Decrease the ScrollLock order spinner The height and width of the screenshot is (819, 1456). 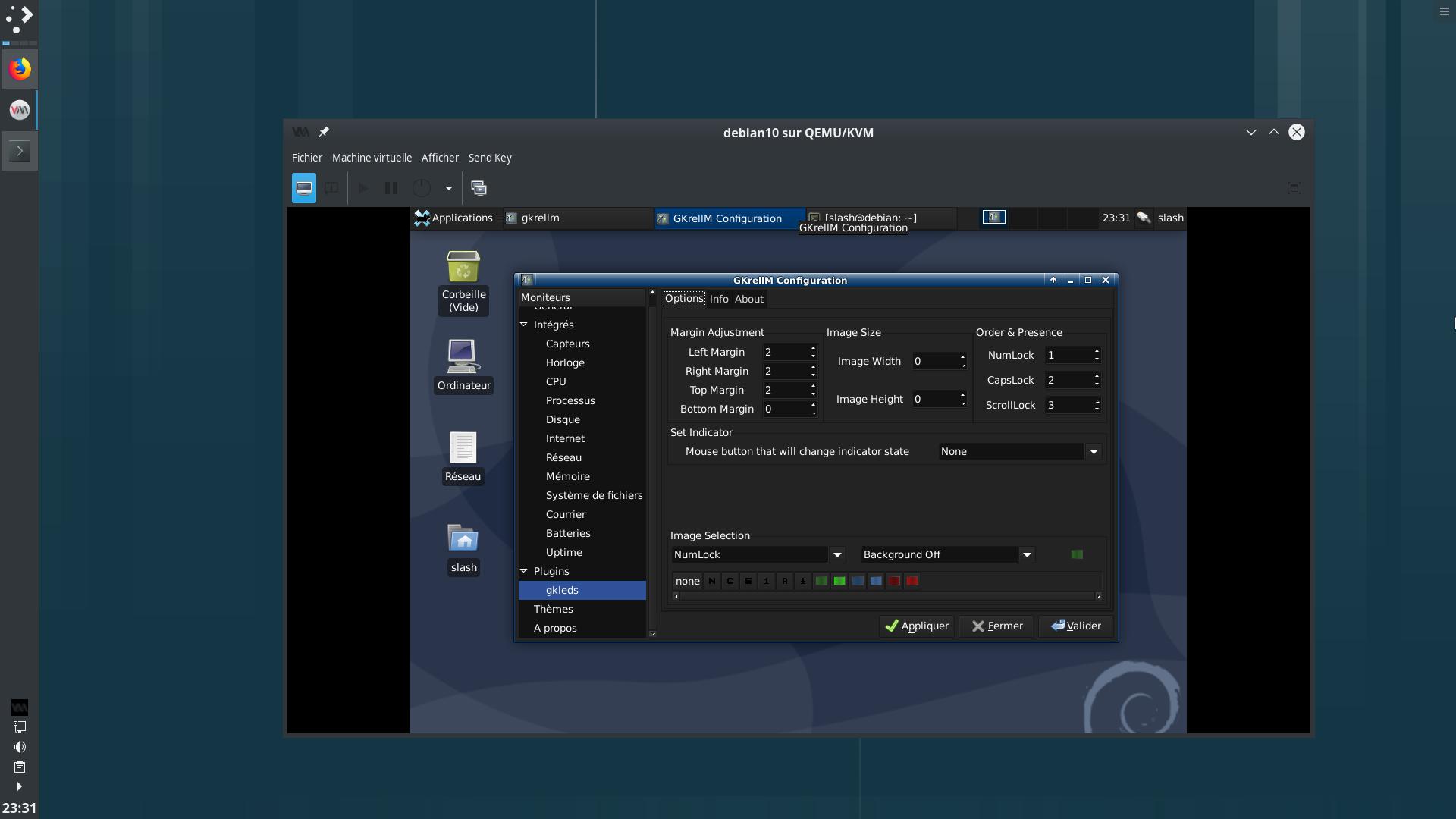pyautogui.click(x=1097, y=409)
